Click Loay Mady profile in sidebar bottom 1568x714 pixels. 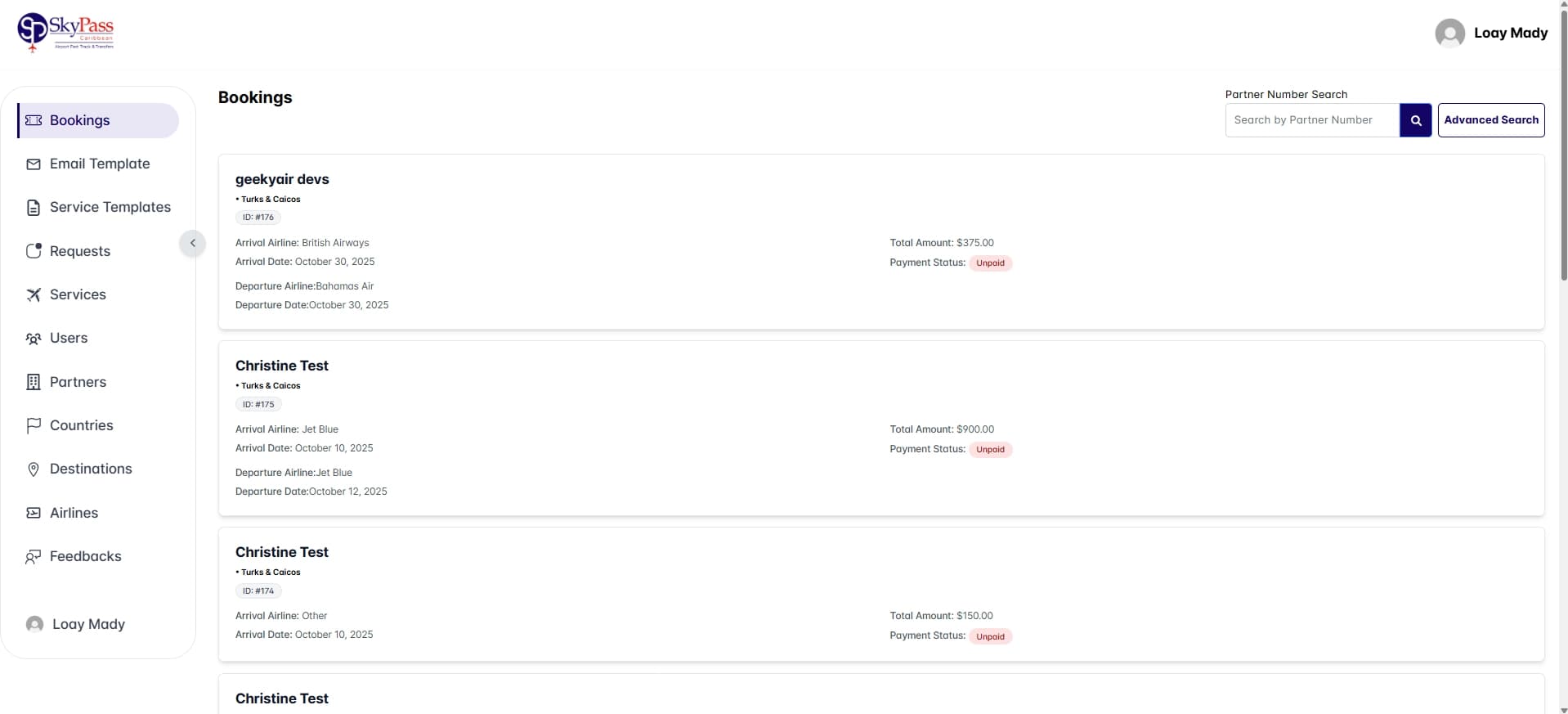(x=76, y=624)
